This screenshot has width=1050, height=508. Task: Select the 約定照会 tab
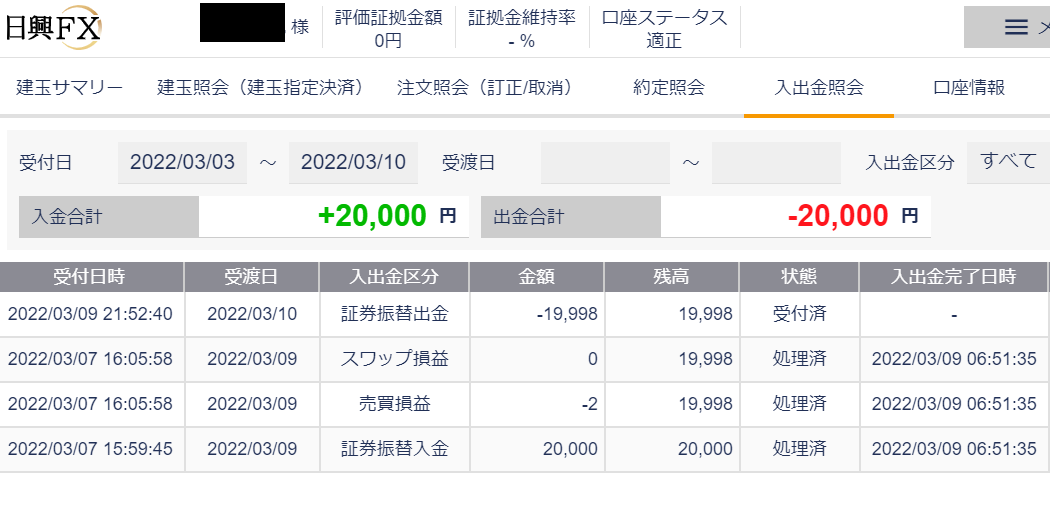pos(668,88)
